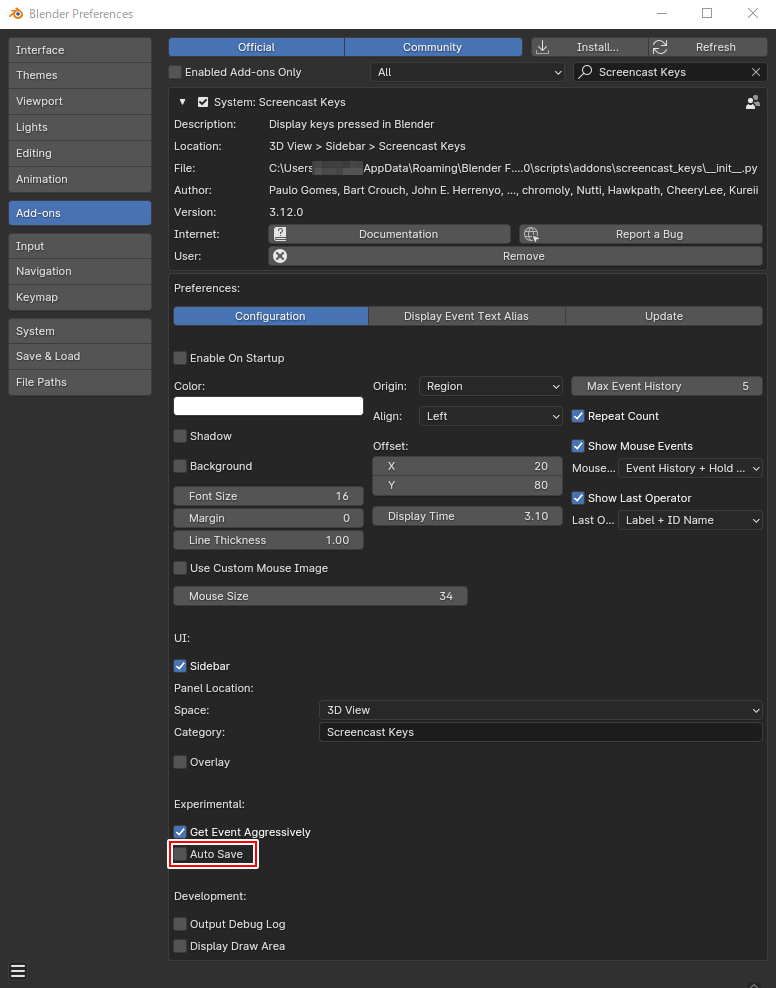Switch to Display Event Text Alias tab
776x988 pixels.
[466, 316]
